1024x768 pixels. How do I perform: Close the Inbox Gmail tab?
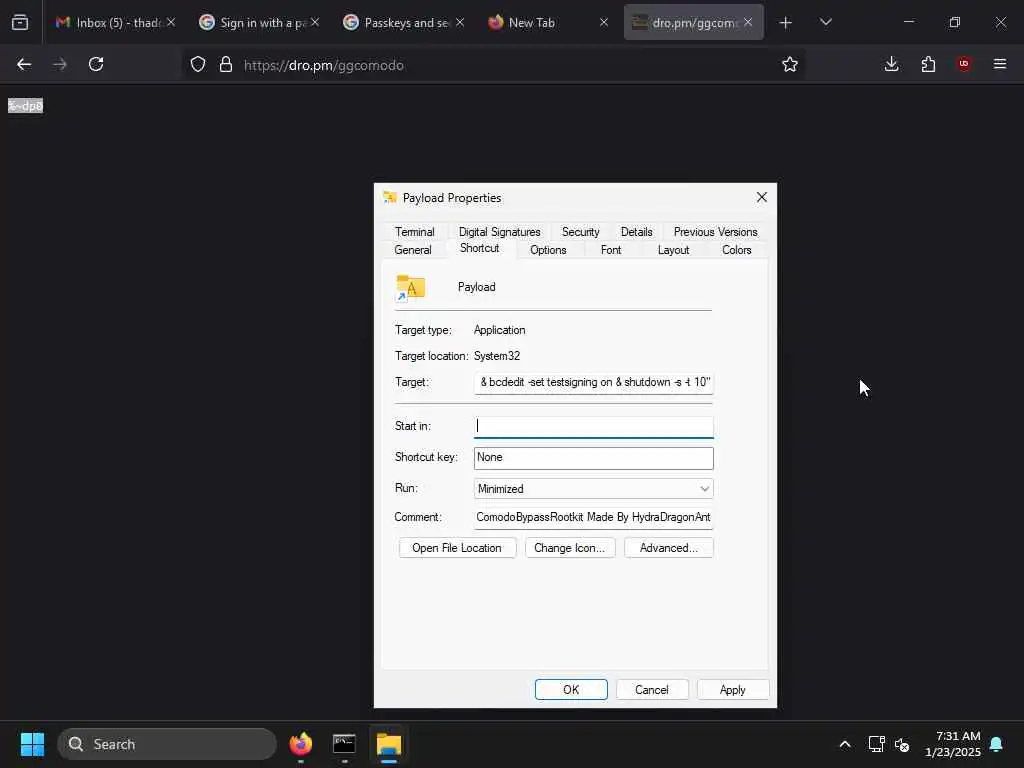click(170, 22)
